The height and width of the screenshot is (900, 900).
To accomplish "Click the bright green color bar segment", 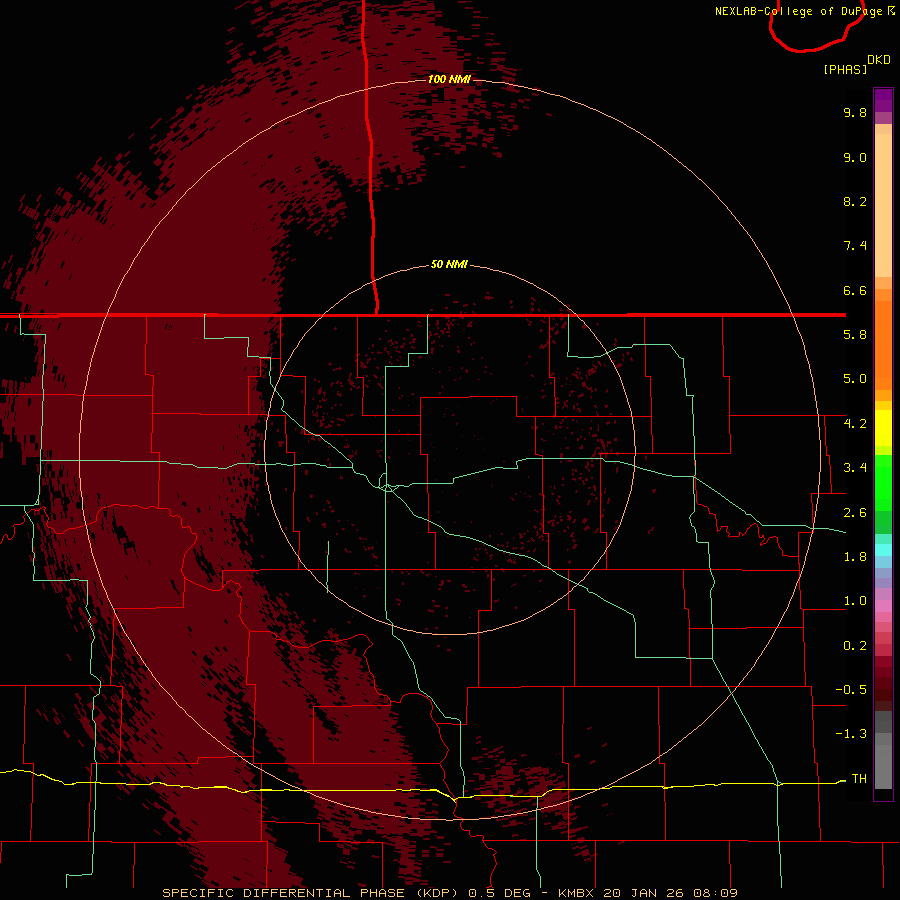I will coord(883,483).
